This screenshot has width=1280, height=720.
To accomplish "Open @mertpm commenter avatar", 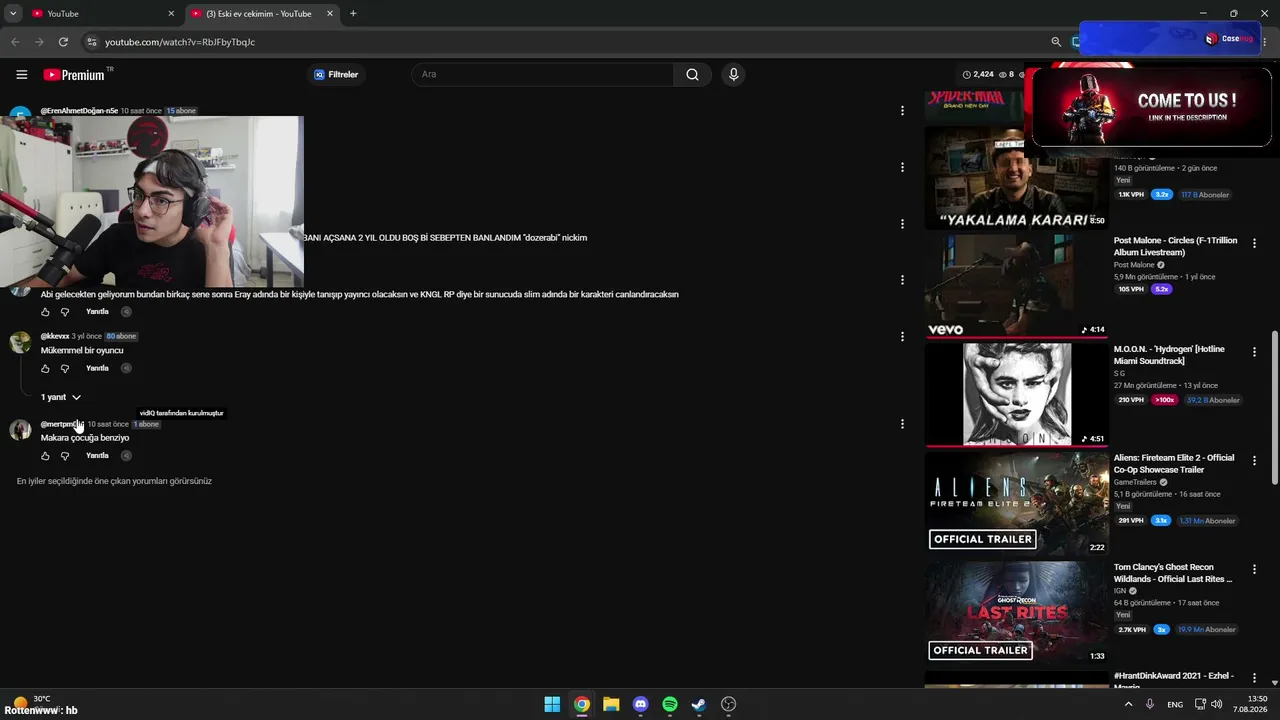I will click(20, 430).
